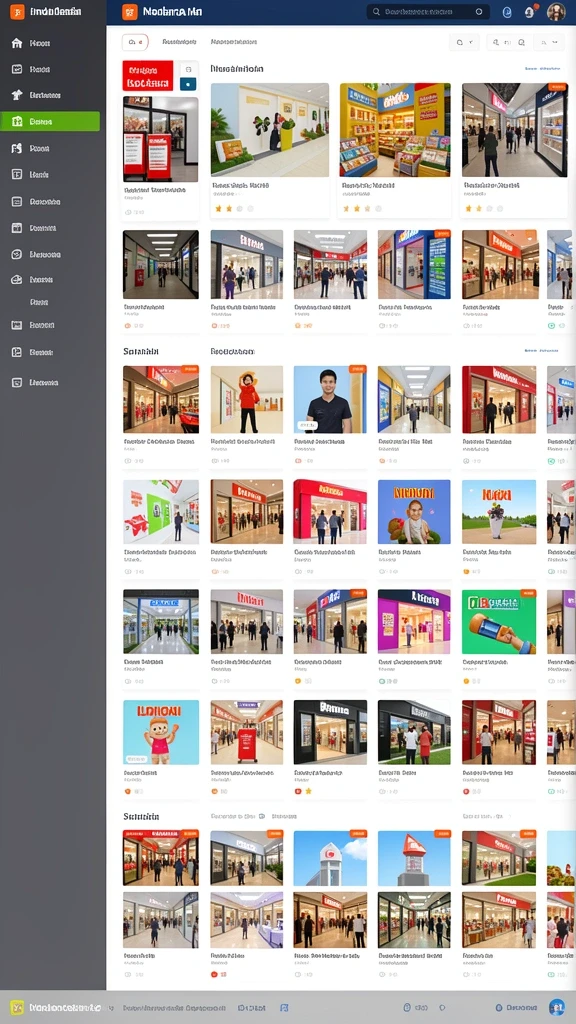Image resolution: width=576 pixels, height=1024 pixels.
Task: Click the red banner button above the first card
Action: coord(148,76)
